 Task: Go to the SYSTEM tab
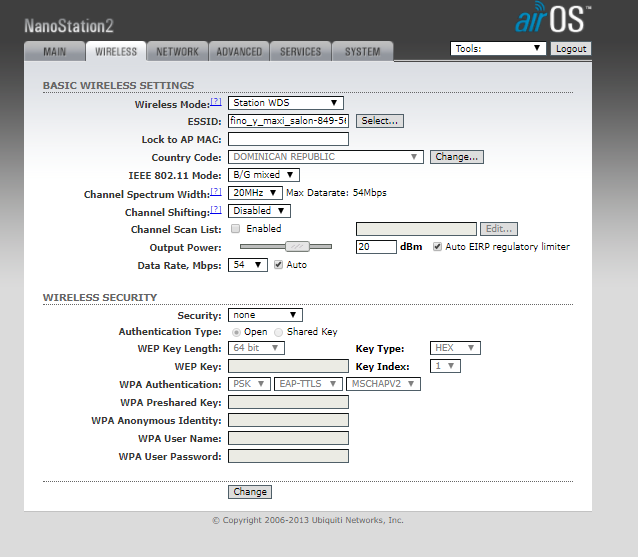tap(363, 52)
